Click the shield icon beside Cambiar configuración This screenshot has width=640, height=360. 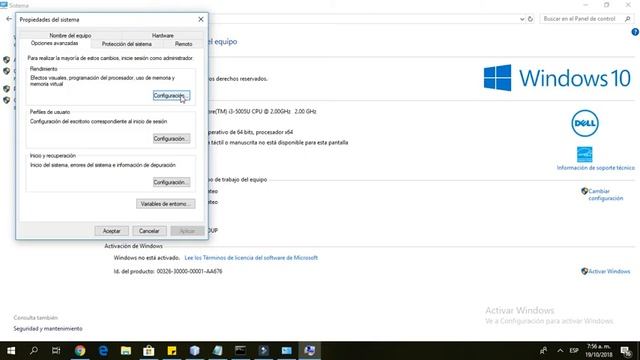pyautogui.click(x=584, y=191)
